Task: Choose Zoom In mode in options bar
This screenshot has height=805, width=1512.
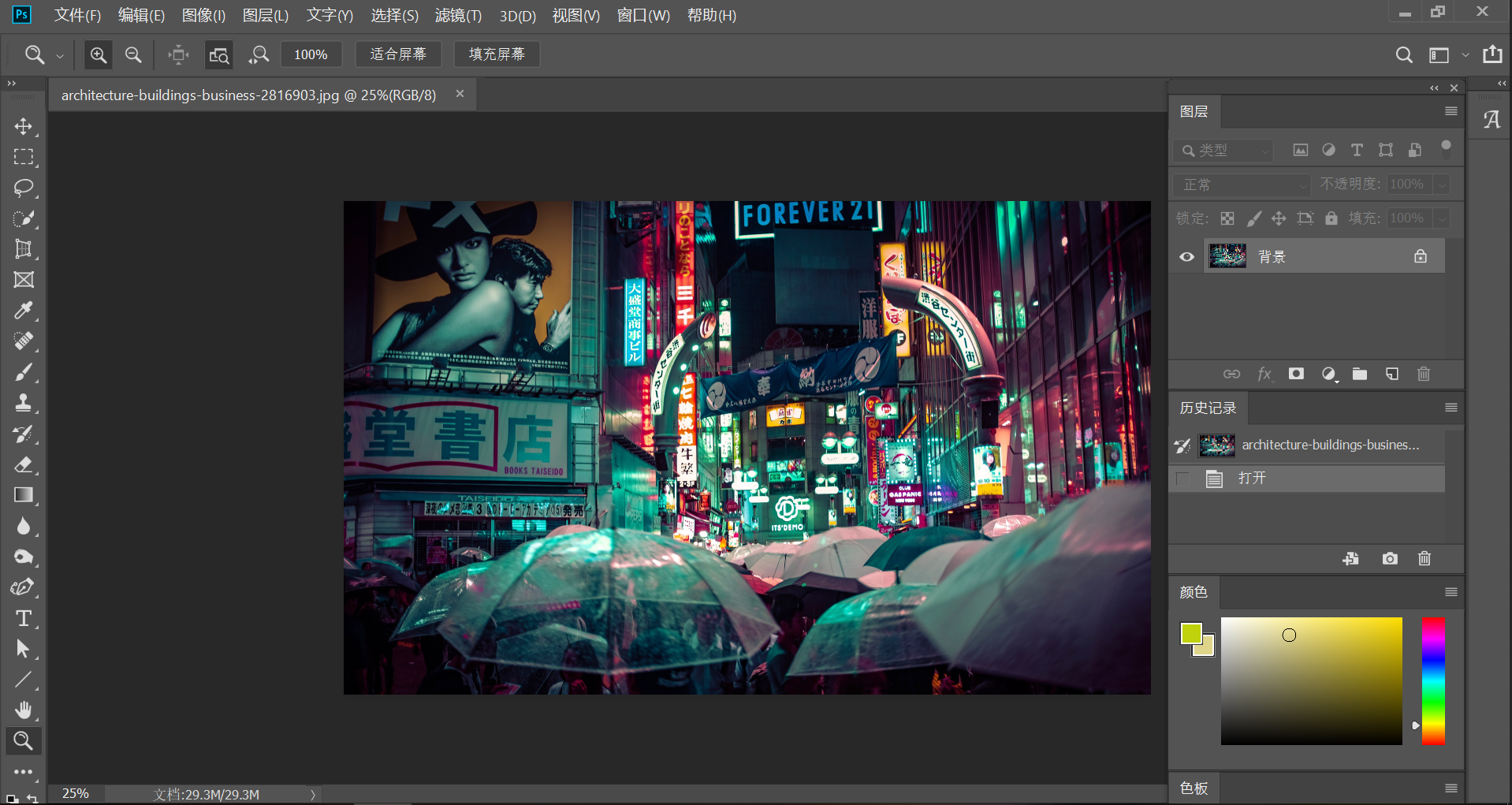Action: (x=99, y=54)
